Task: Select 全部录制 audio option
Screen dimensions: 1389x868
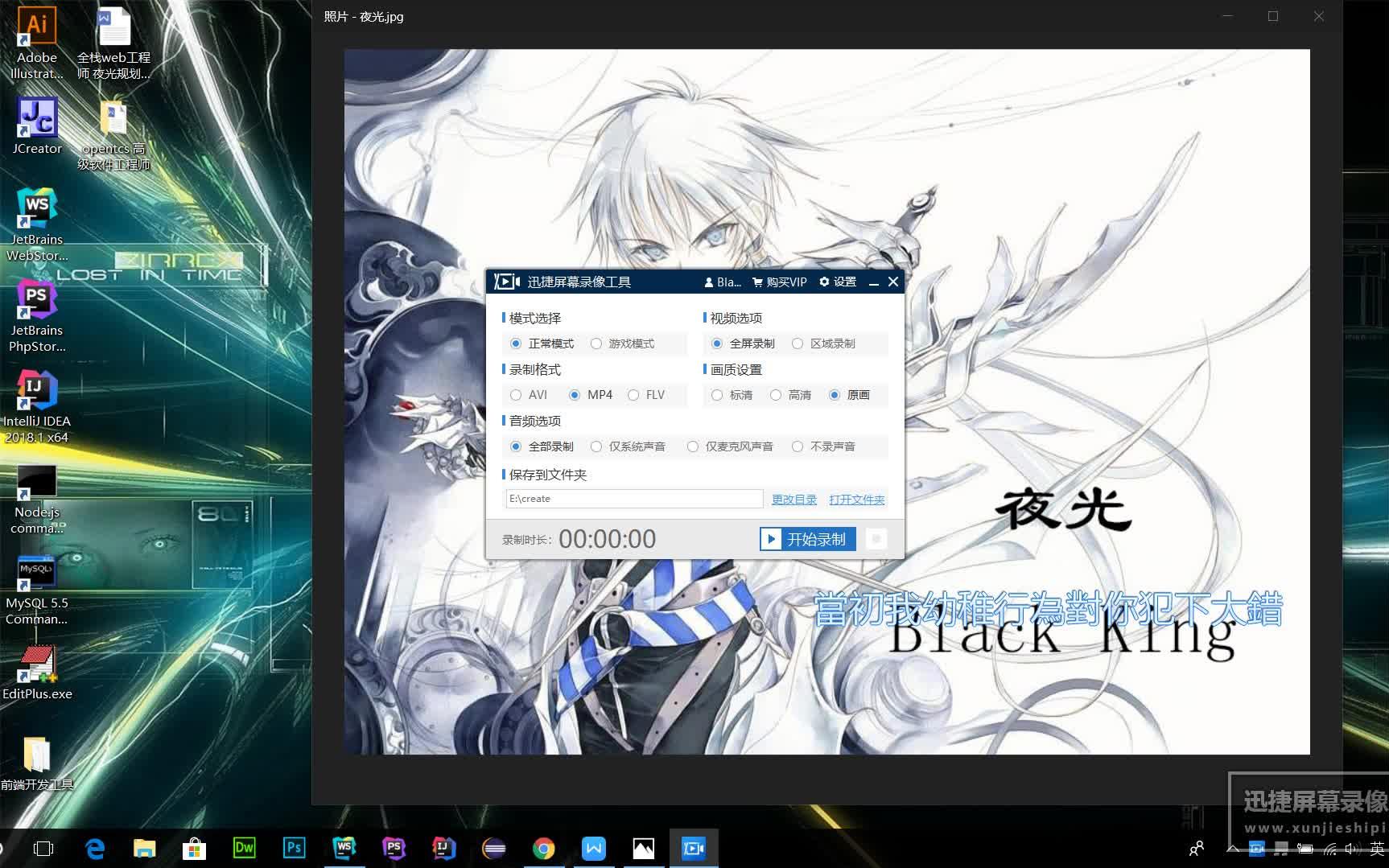Action: [542, 446]
